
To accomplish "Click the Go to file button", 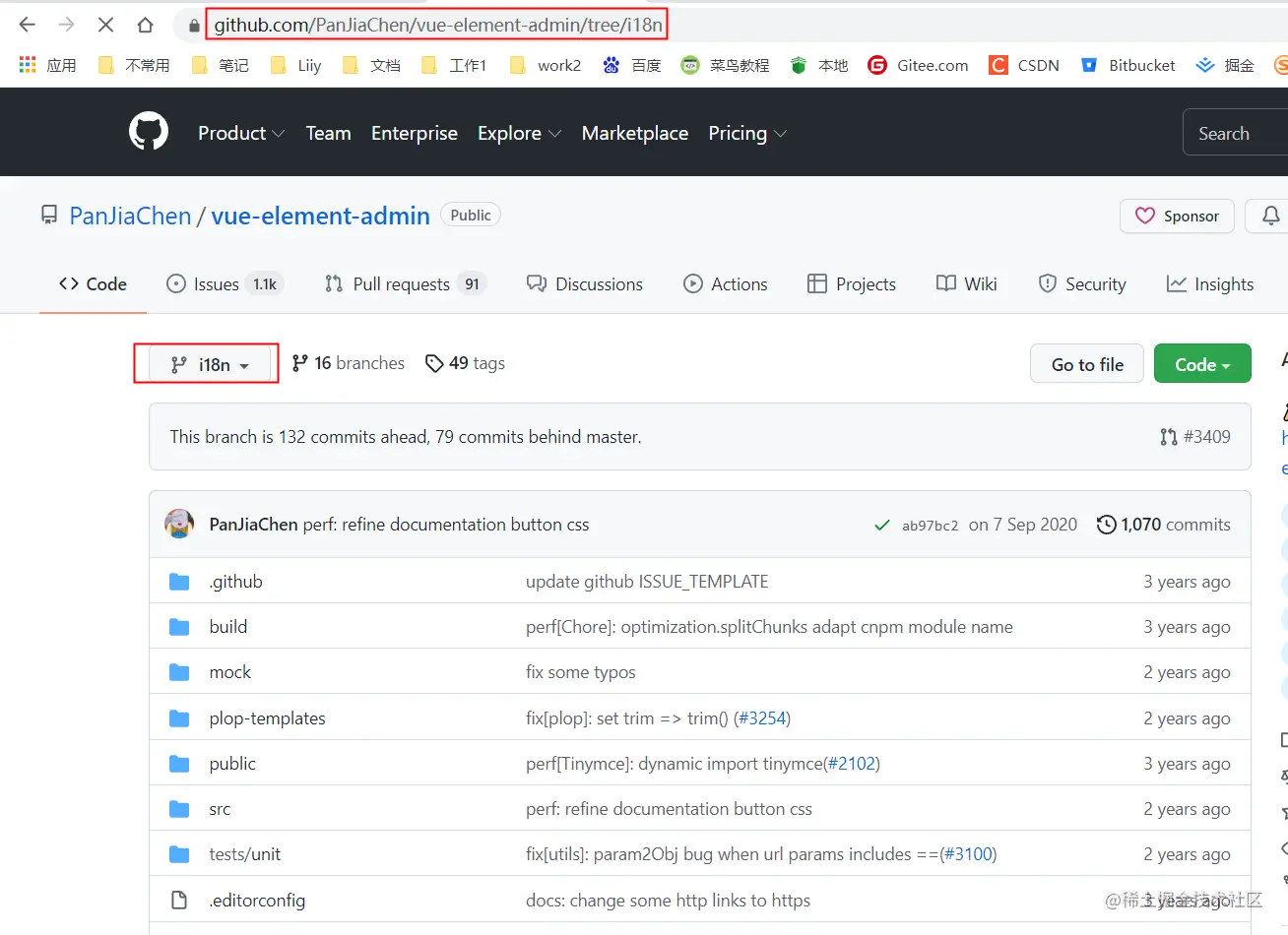I will [x=1087, y=364].
